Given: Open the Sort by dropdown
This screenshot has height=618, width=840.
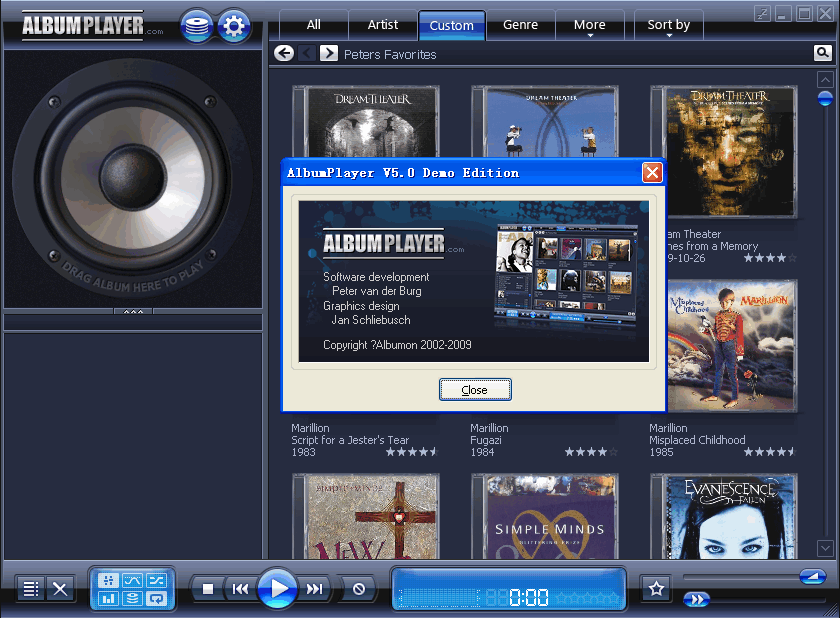Looking at the screenshot, I should point(668,25).
